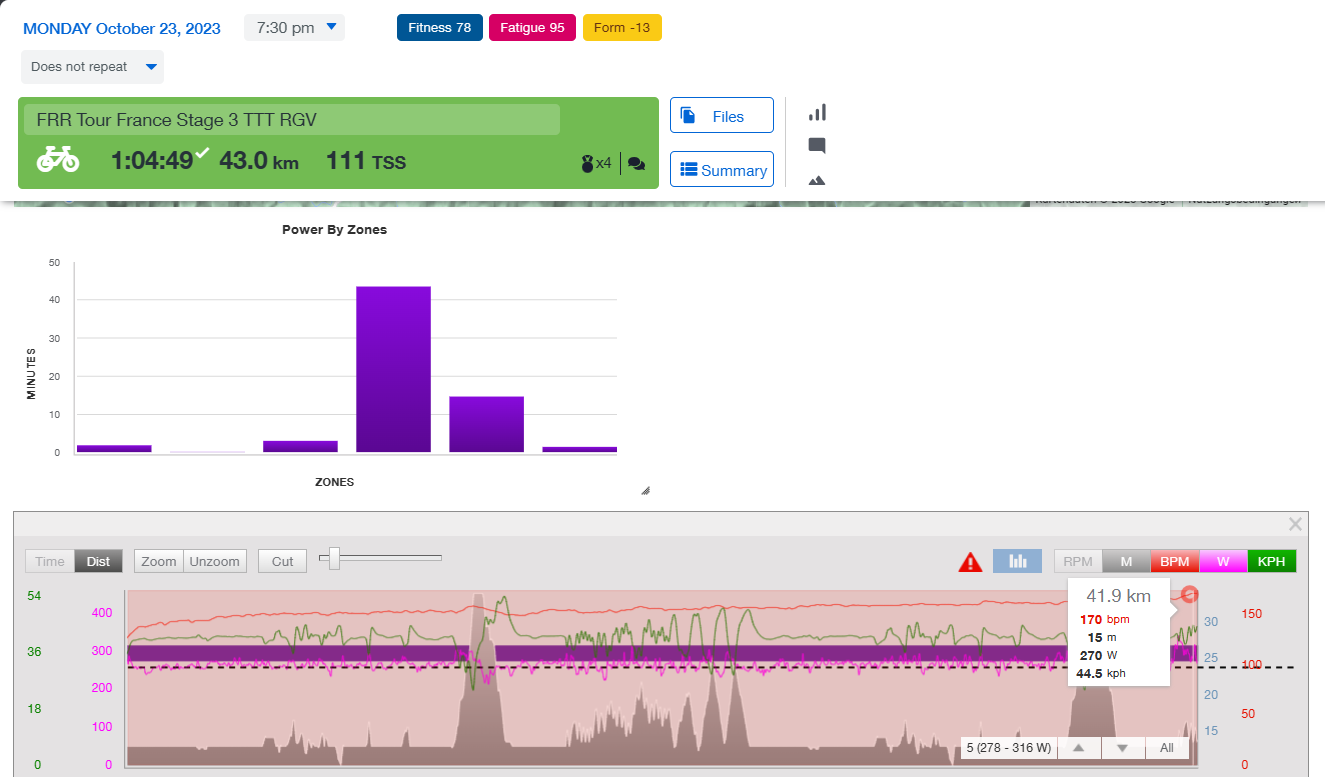Switch graph x-axis to Time

click(x=50, y=561)
